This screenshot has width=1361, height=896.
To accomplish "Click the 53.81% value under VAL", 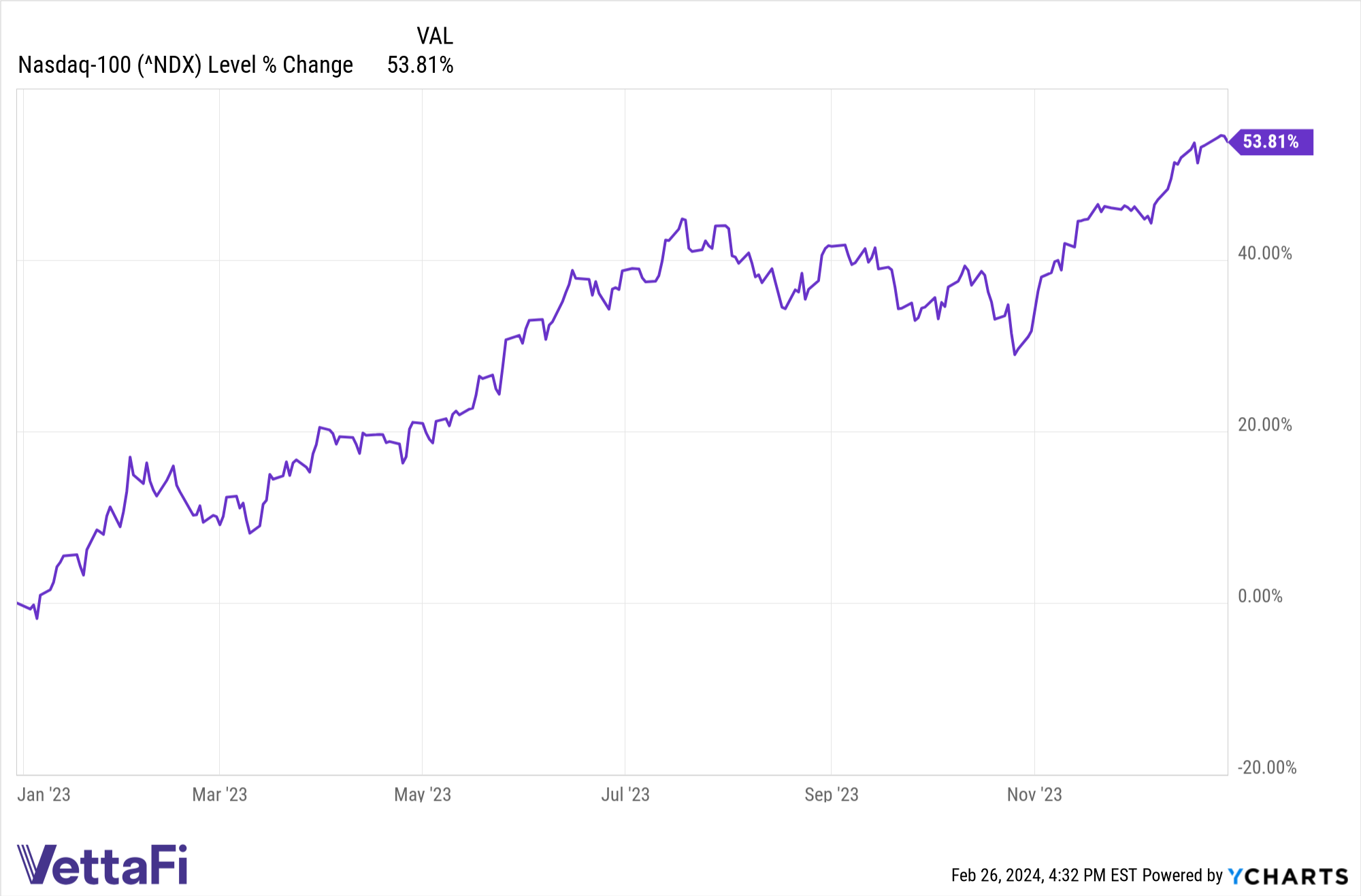I will pos(420,65).
